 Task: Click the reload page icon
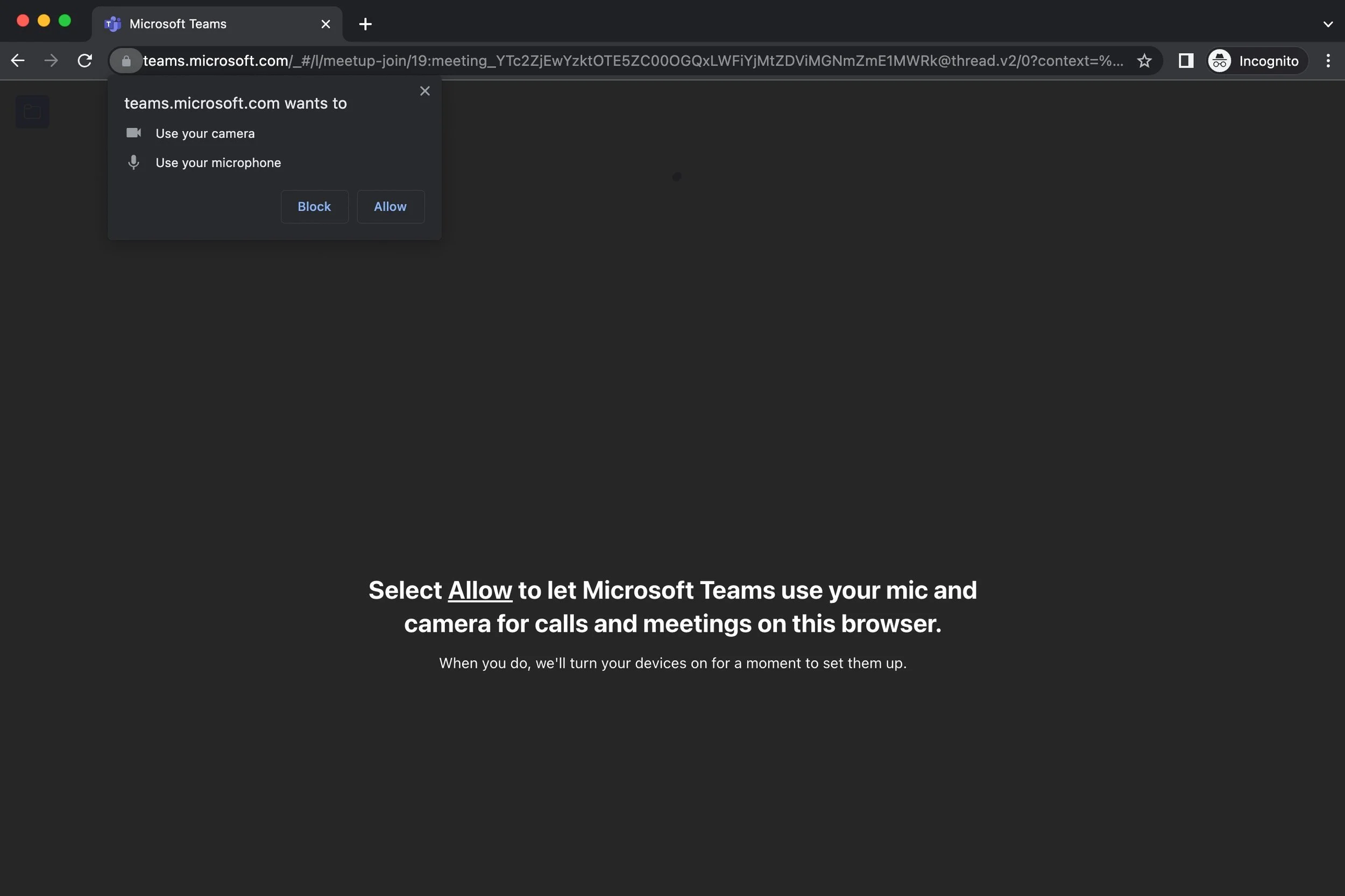pos(84,60)
